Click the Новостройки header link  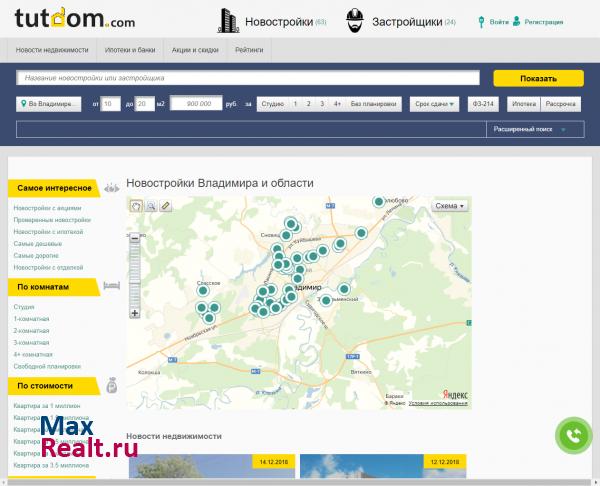tap(279, 22)
